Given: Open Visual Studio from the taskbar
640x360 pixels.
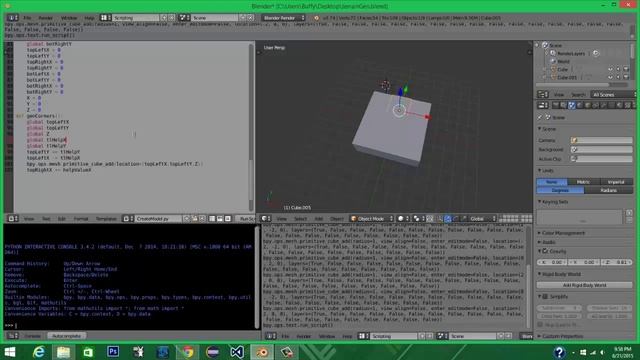Looking at the screenshot, I should [x=237, y=351].
